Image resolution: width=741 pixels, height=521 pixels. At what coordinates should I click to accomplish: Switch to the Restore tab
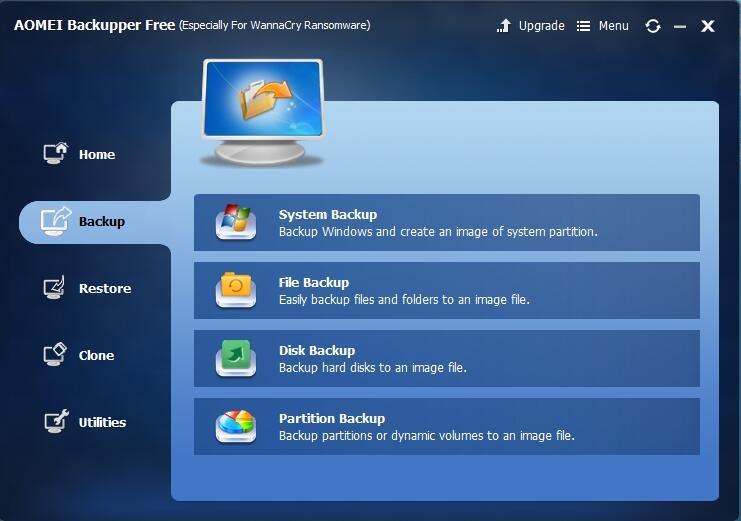(105, 288)
